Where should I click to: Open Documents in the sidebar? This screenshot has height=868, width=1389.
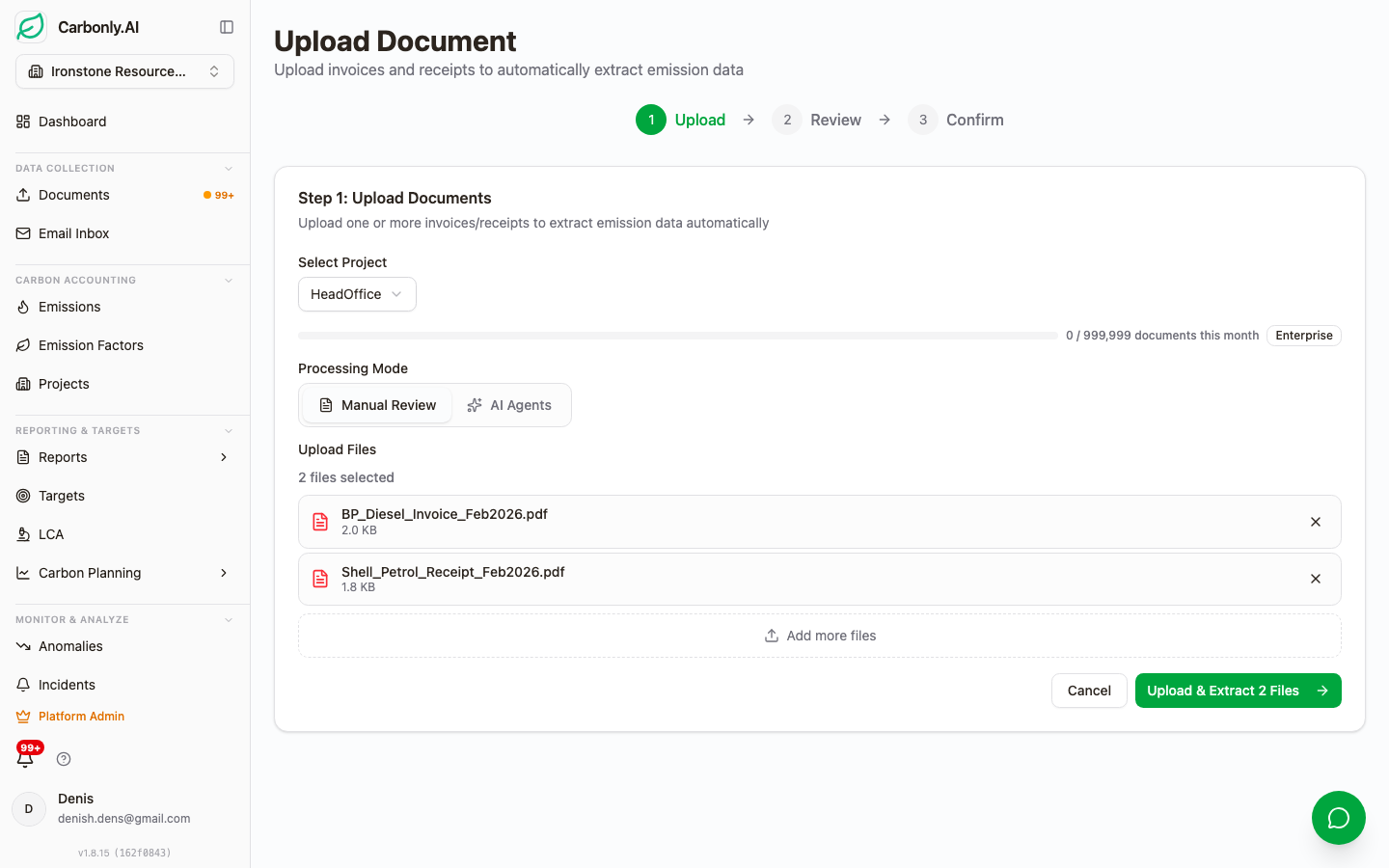(x=124, y=195)
